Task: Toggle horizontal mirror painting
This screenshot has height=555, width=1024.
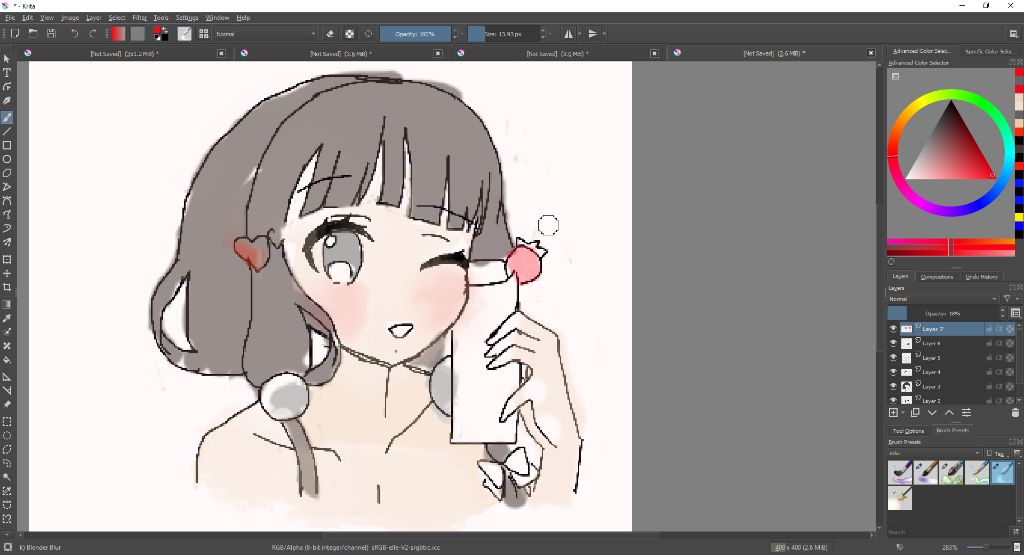Action: pos(568,33)
